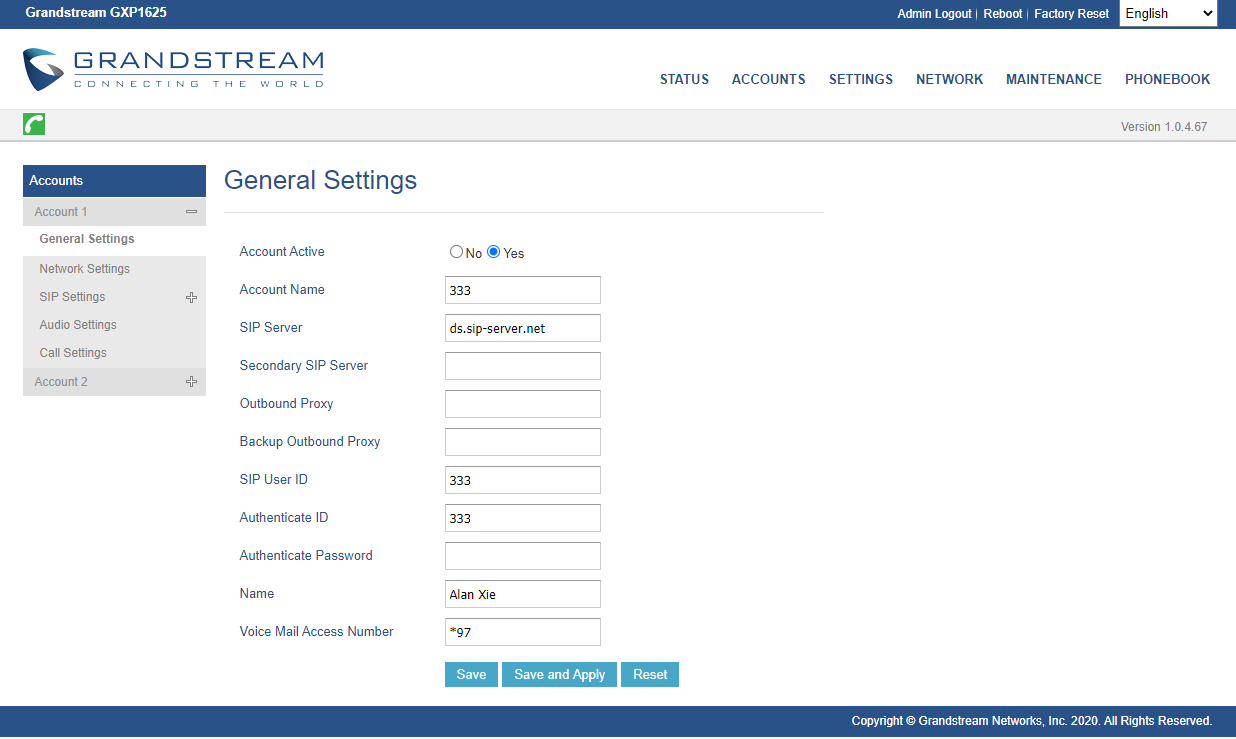1236x739 pixels.
Task: Click the Authenticate Password field
Action: [522, 556]
